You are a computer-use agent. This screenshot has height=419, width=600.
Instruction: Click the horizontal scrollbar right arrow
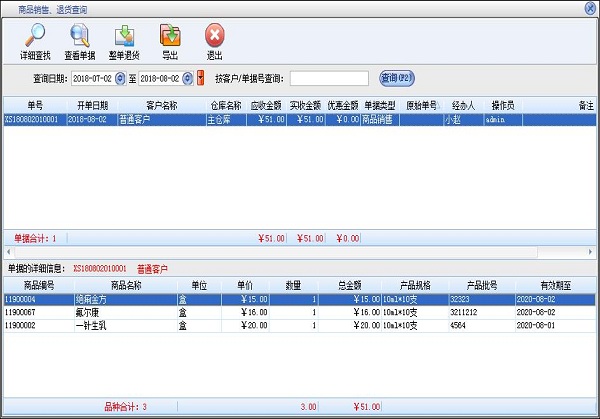591,252
